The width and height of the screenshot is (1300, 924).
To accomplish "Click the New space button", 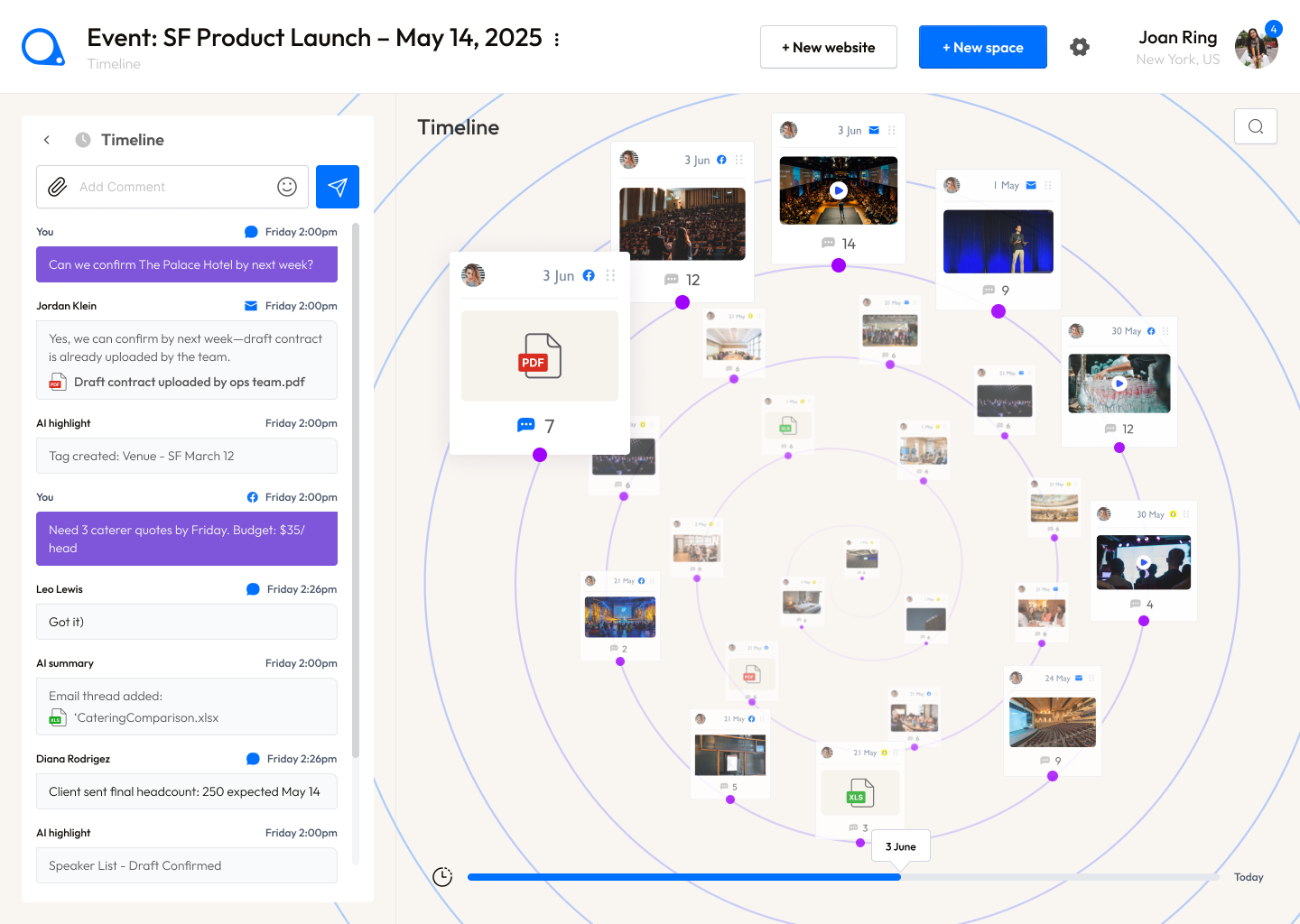I will point(982,47).
